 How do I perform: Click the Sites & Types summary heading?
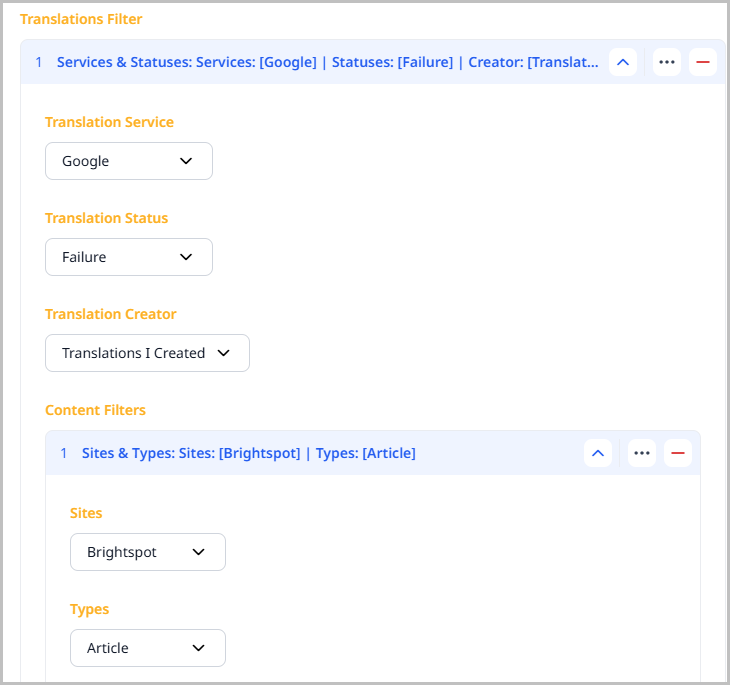point(249,453)
